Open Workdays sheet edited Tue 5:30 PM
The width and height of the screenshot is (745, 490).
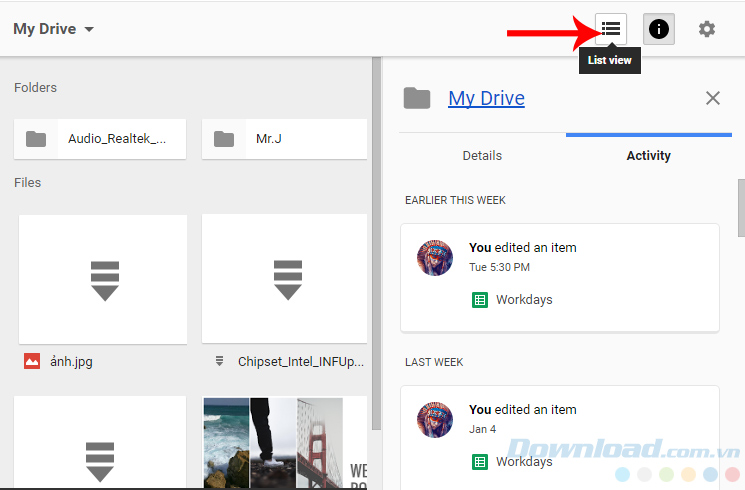[524, 300]
